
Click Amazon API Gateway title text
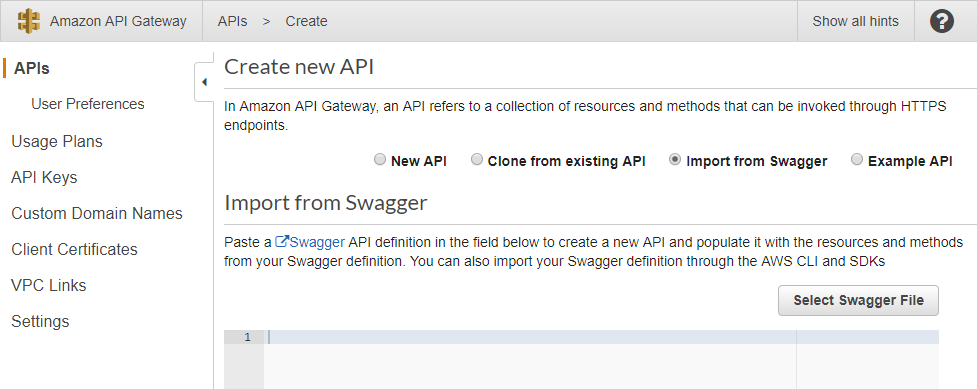pos(118,21)
